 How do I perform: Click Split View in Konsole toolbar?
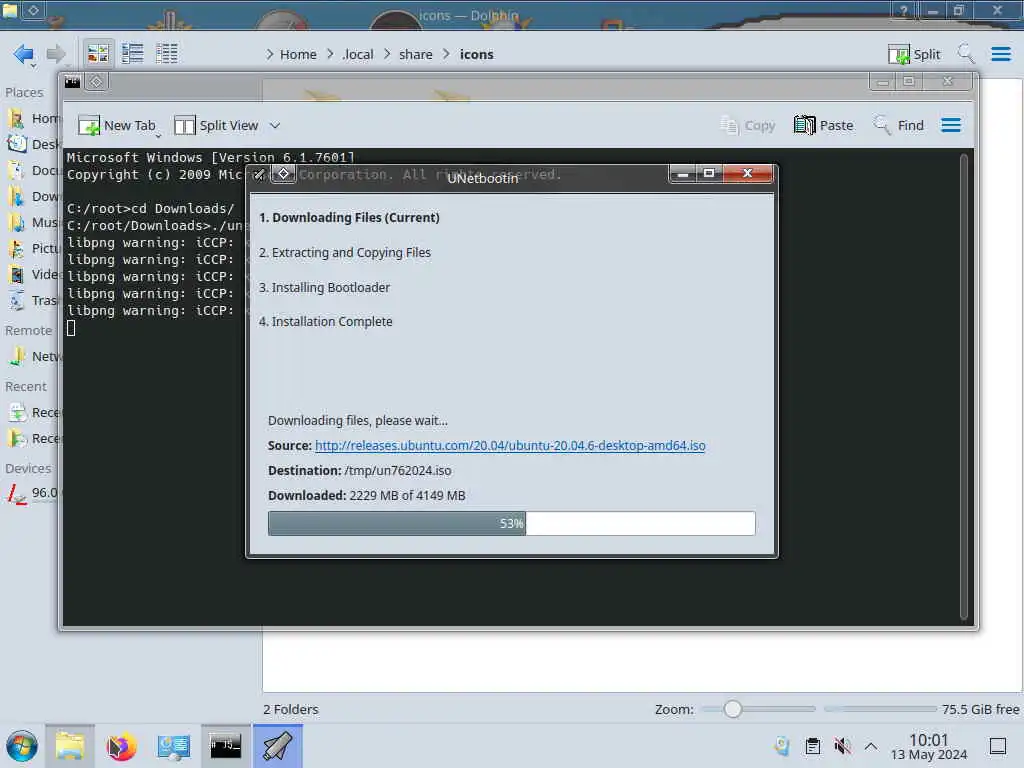[216, 125]
